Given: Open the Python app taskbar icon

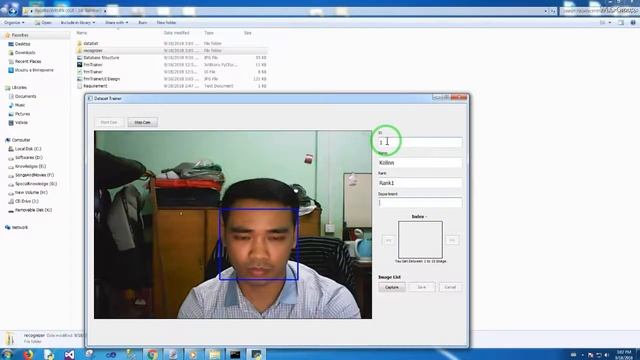Looking at the screenshot, I should click(x=256, y=355).
